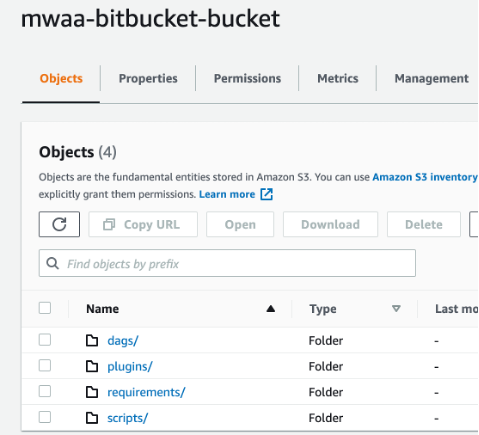The width and height of the screenshot is (479, 435).
Task: Click the folder icon beside dags/
Action: click(92, 341)
